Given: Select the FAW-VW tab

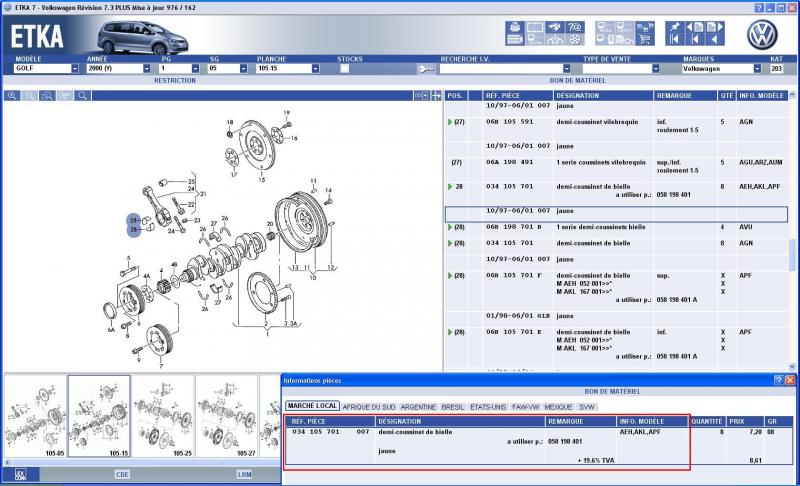Looking at the screenshot, I should pyautogui.click(x=526, y=407).
